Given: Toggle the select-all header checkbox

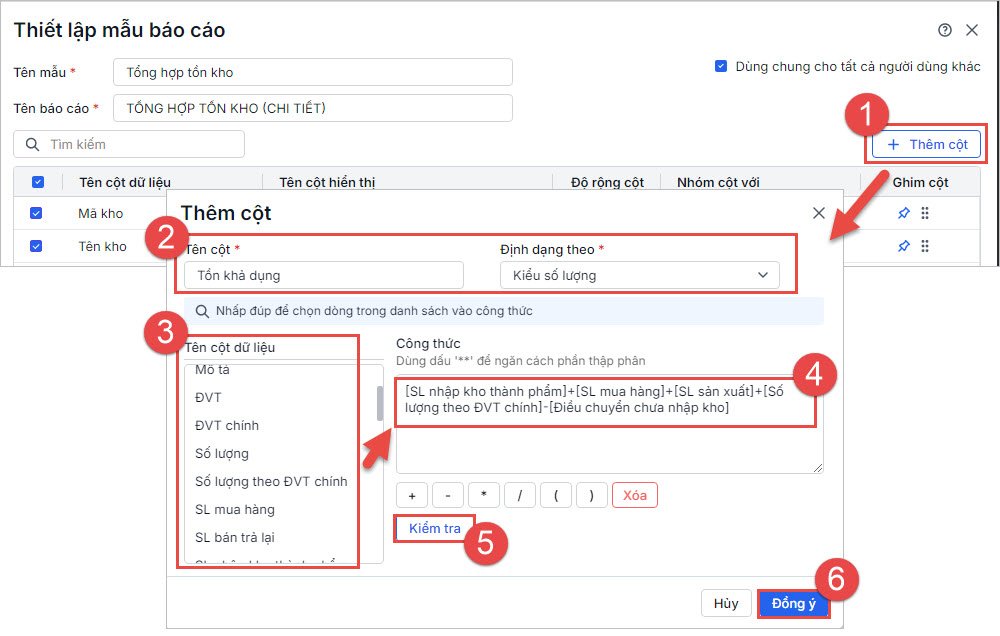Looking at the screenshot, I should (x=38, y=182).
